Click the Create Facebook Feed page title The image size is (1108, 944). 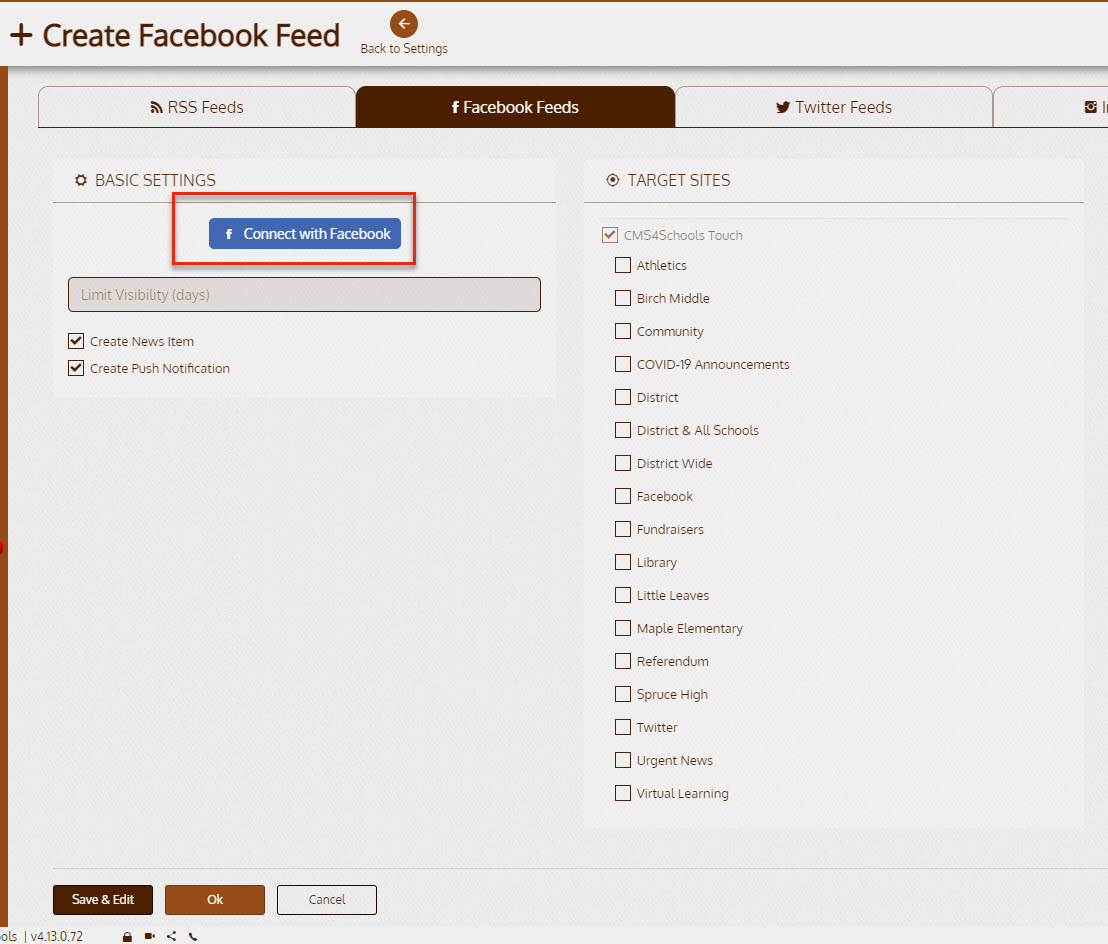[191, 35]
